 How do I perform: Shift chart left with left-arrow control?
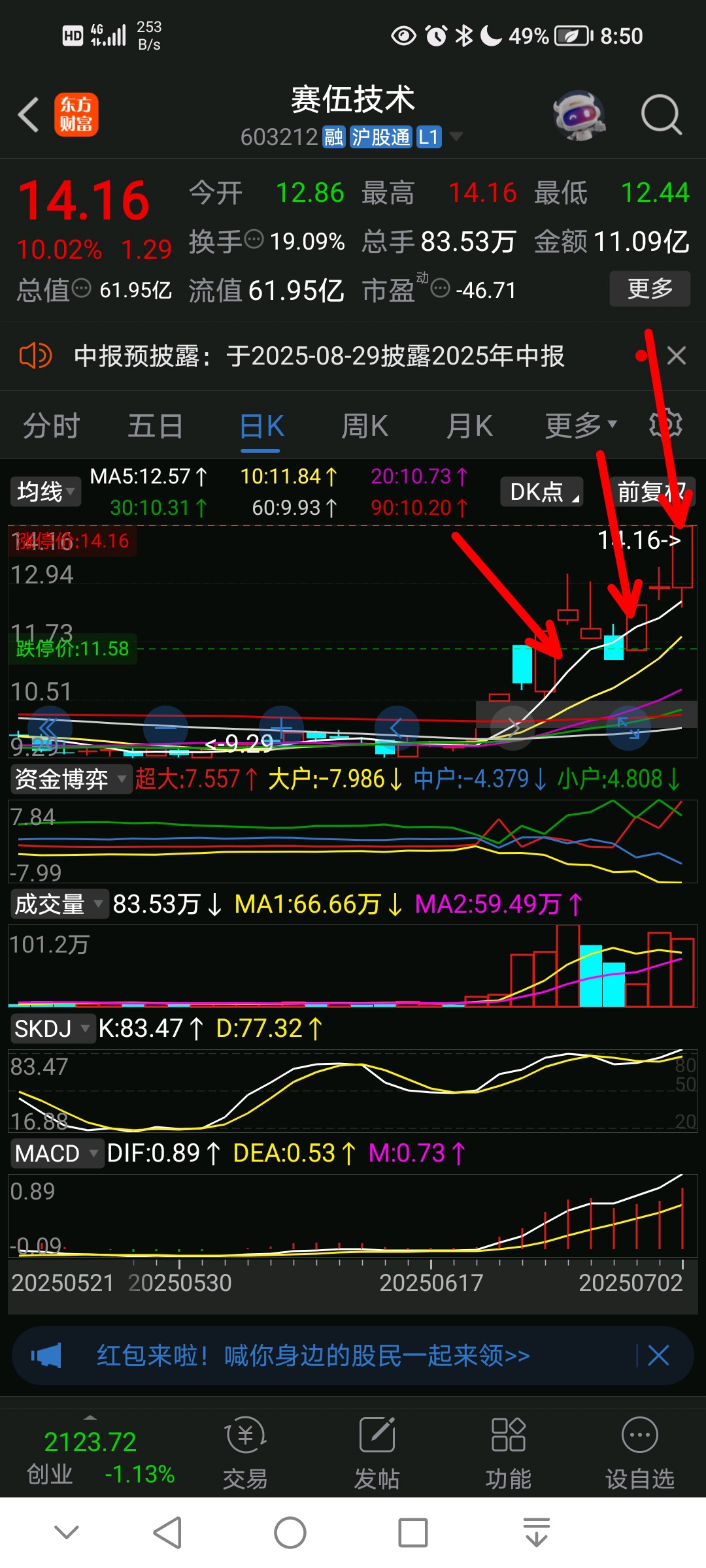coord(396,728)
